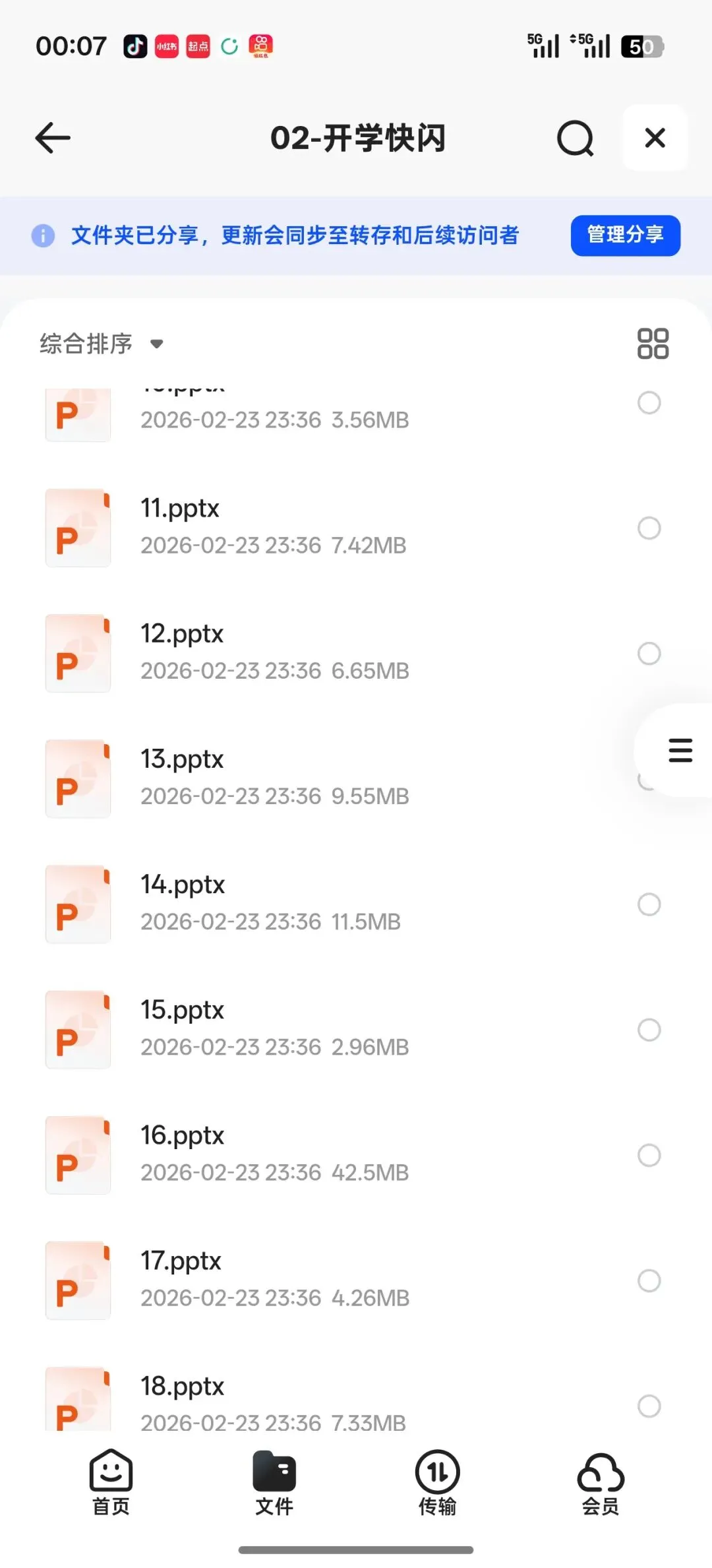This screenshot has width=712, height=1568.
Task: Tap the blue info icon in banner
Action: pos(43,235)
